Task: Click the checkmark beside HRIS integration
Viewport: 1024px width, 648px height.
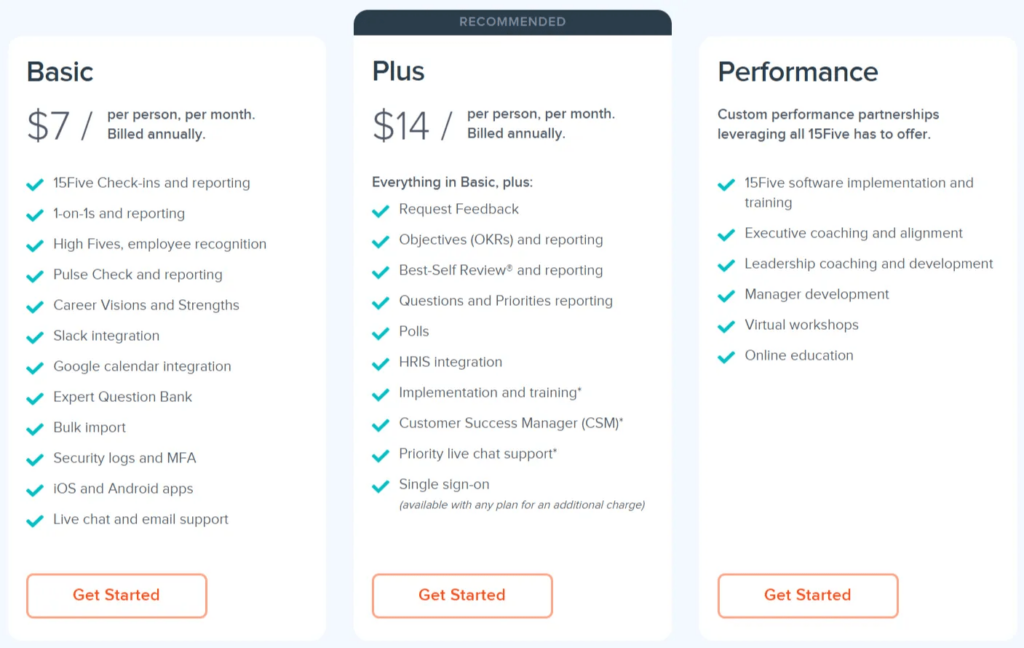Action: pos(380,364)
